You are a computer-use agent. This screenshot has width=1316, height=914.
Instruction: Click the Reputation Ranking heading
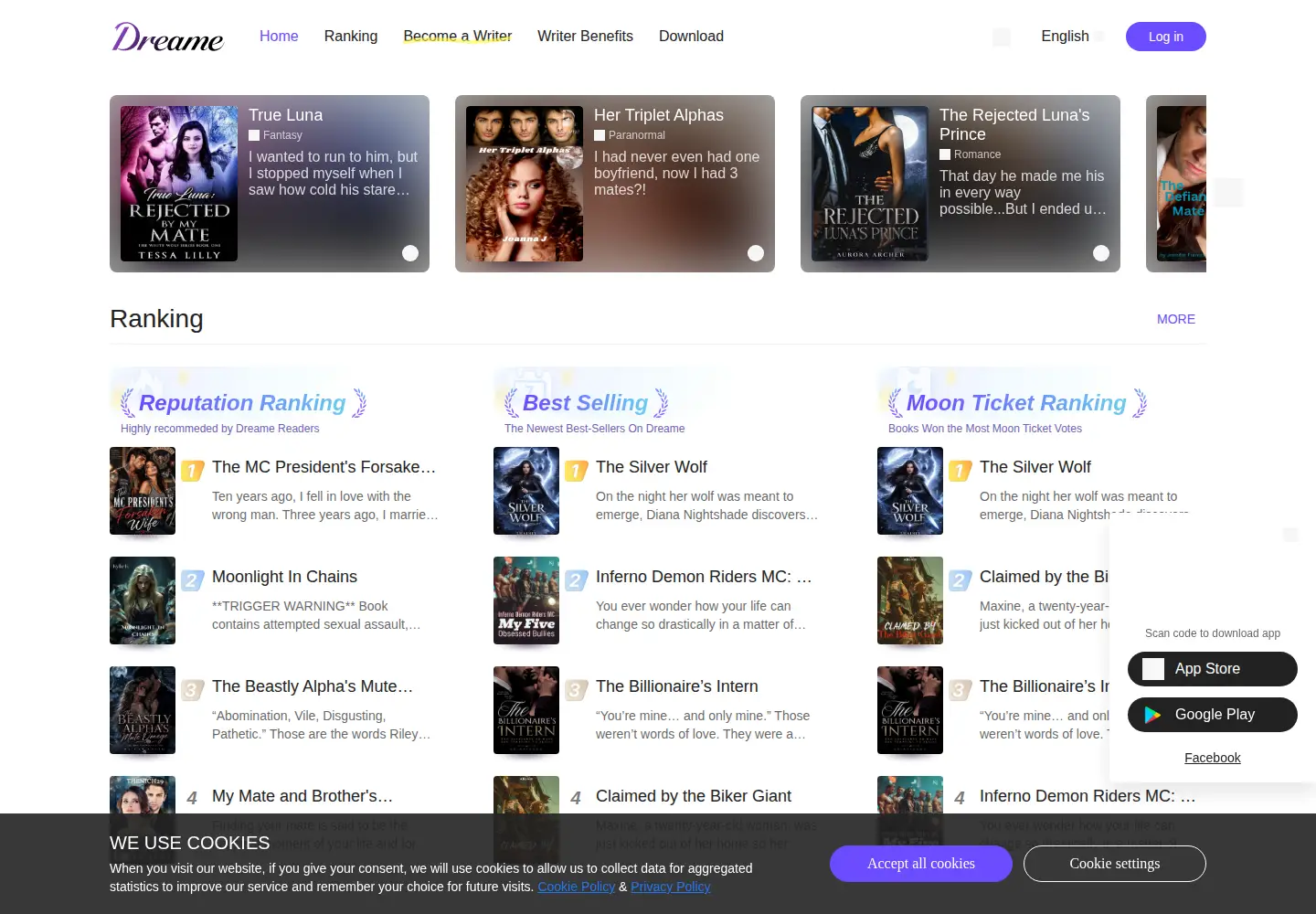(242, 403)
